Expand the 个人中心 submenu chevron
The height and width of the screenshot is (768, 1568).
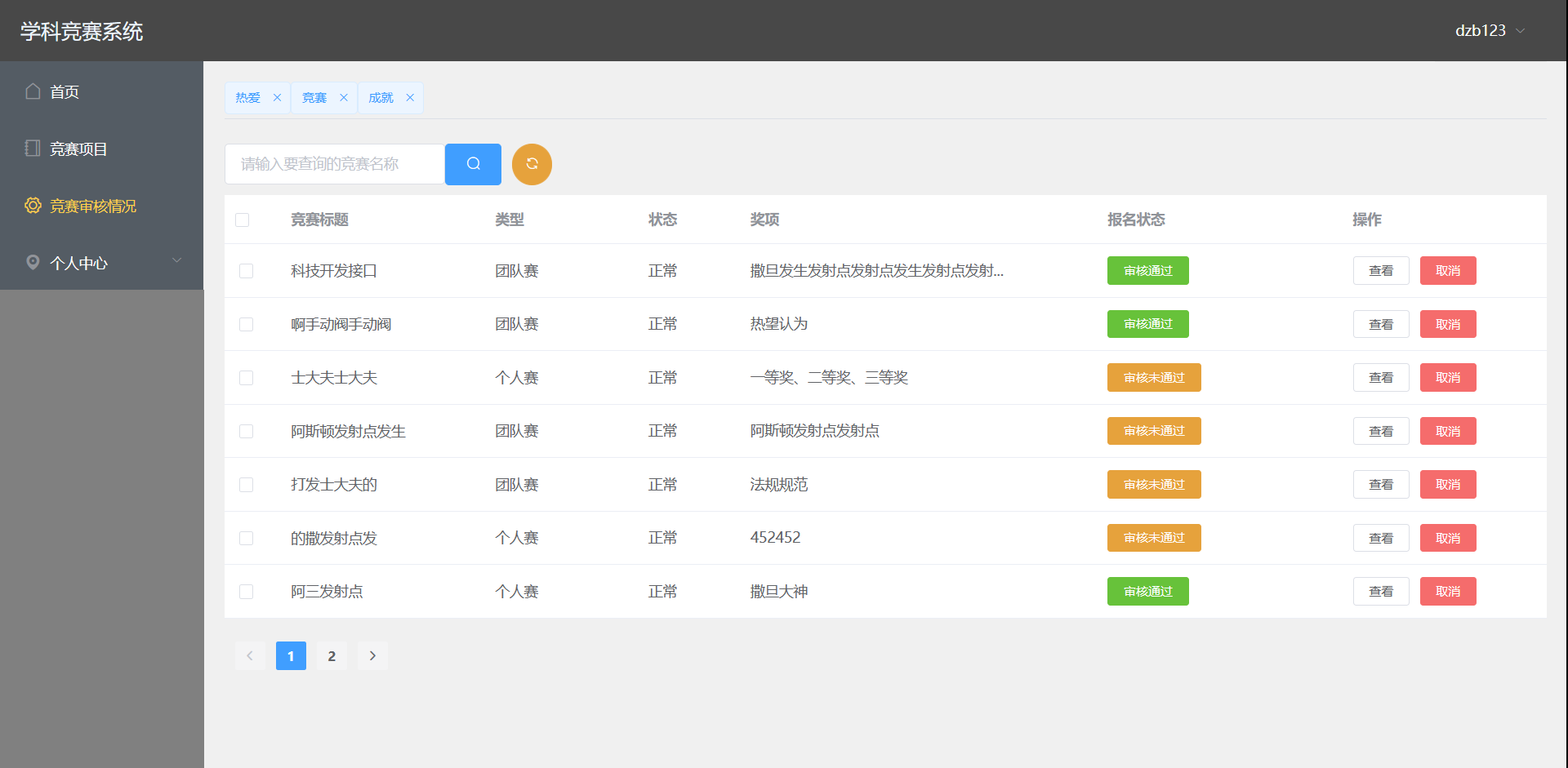(x=176, y=260)
